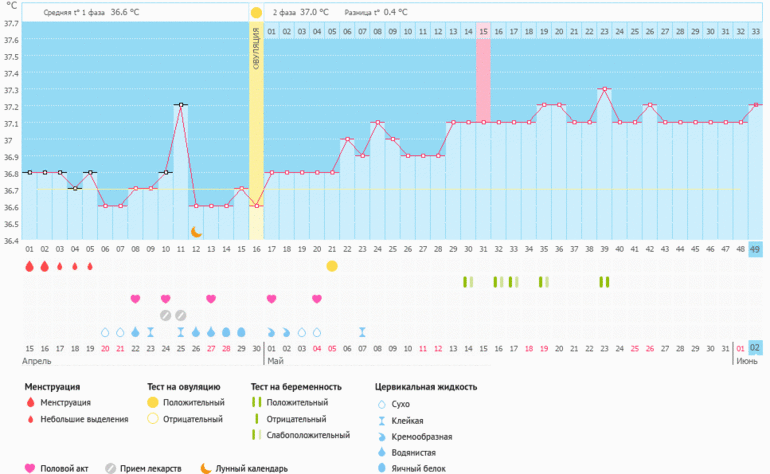Click the Средняя t° 1 фаза value 36.6 °C

125,13
